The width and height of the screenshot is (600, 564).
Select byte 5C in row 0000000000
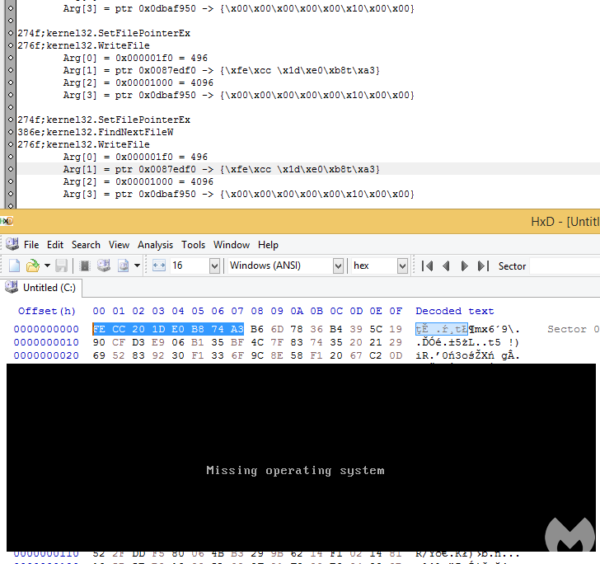[376, 329]
